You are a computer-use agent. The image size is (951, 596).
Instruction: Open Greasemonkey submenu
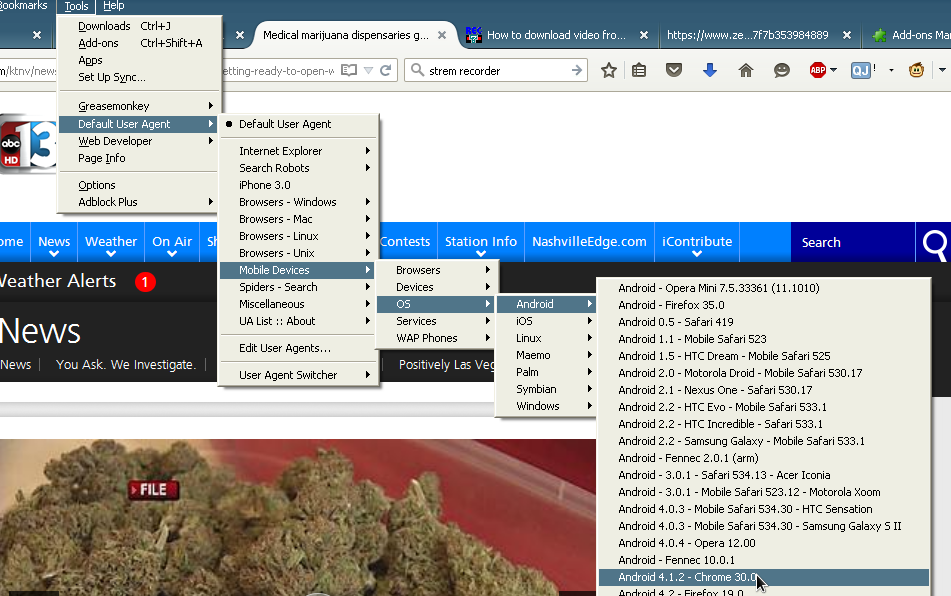[x=139, y=106]
